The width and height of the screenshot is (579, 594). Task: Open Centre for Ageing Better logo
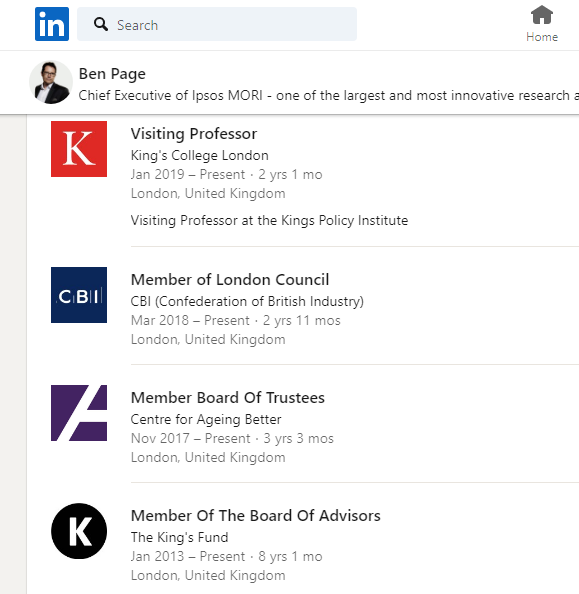(x=79, y=413)
